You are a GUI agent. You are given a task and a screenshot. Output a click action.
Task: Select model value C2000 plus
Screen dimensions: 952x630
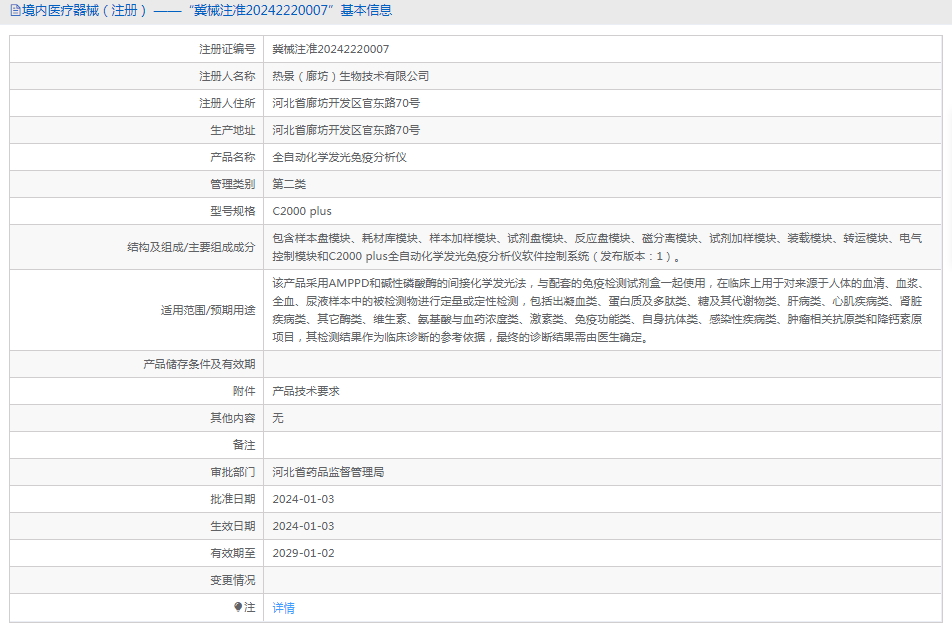point(302,211)
